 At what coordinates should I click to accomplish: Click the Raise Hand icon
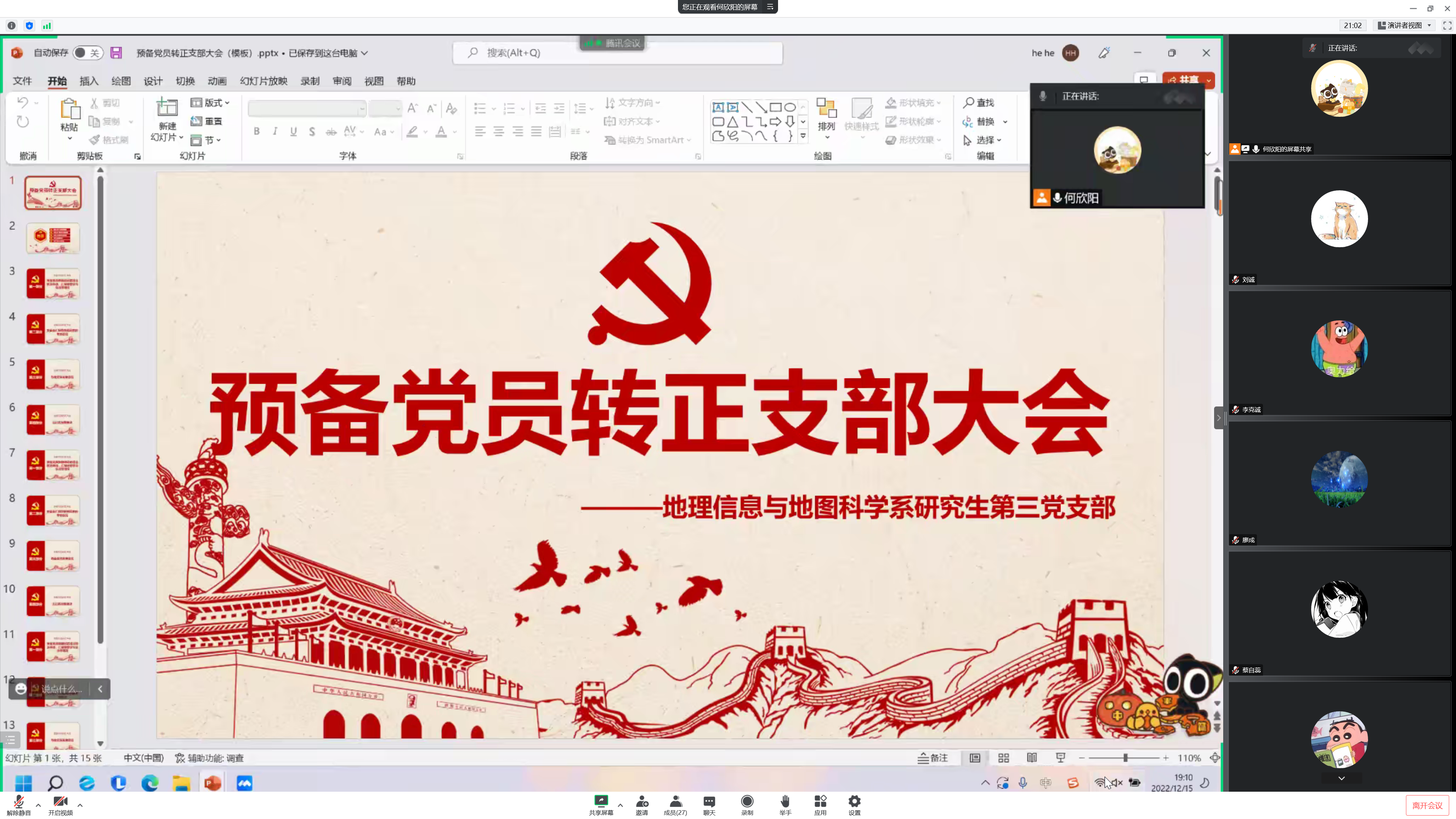coord(784,801)
